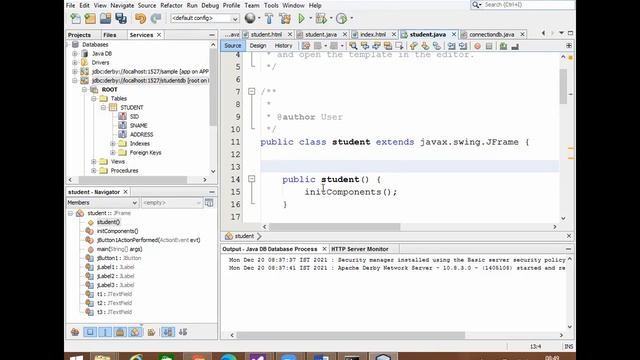
Task: Toggle Show Static Members filter in Navigator
Action: 105,332
